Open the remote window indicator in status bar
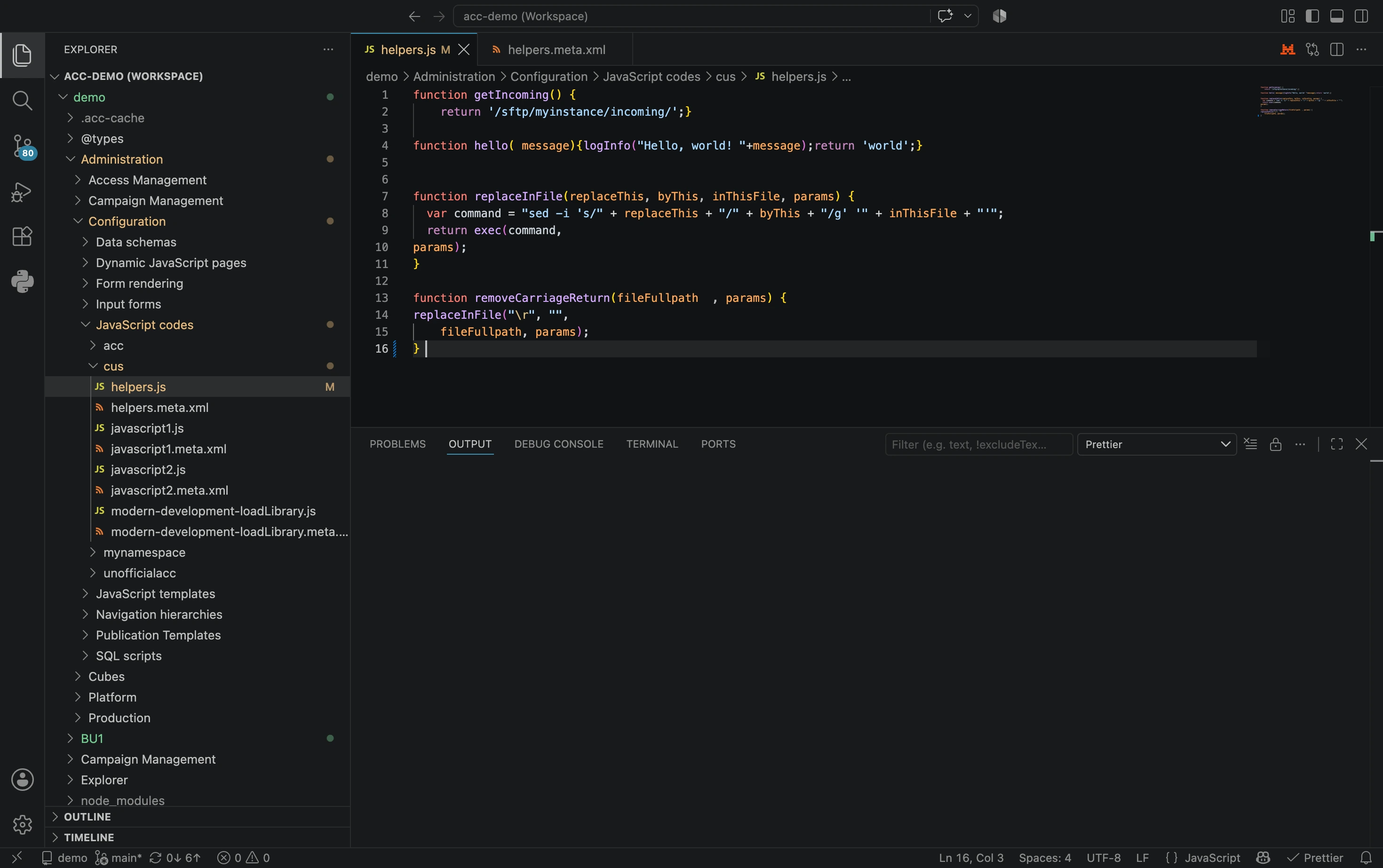The width and height of the screenshot is (1383, 868). click(16, 858)
